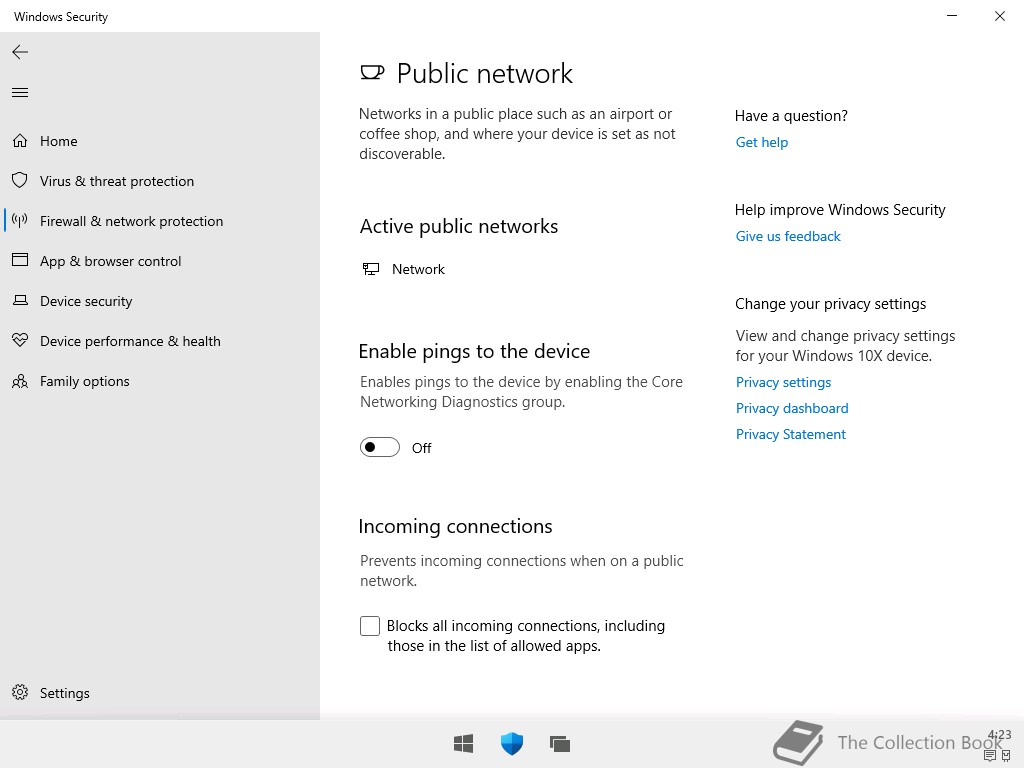Click the Family options people icon
This screenshot has height=768, width=1024.
coord(20,381)
